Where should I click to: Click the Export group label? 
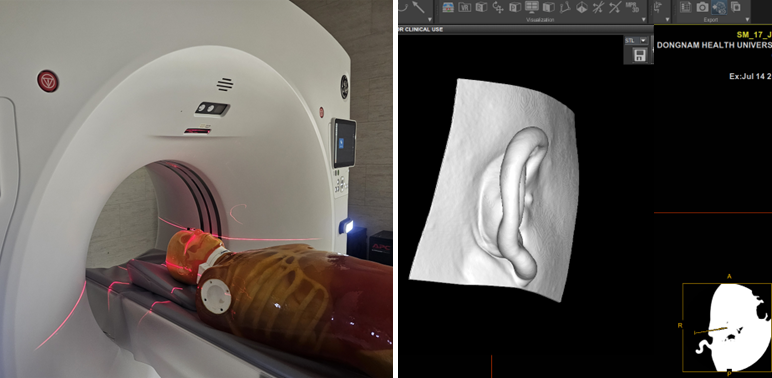711,20
